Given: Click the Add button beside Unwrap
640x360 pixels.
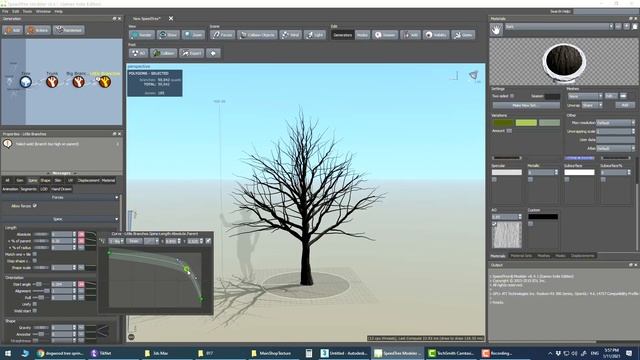Looking at the screenshot, I should point(624,105).
